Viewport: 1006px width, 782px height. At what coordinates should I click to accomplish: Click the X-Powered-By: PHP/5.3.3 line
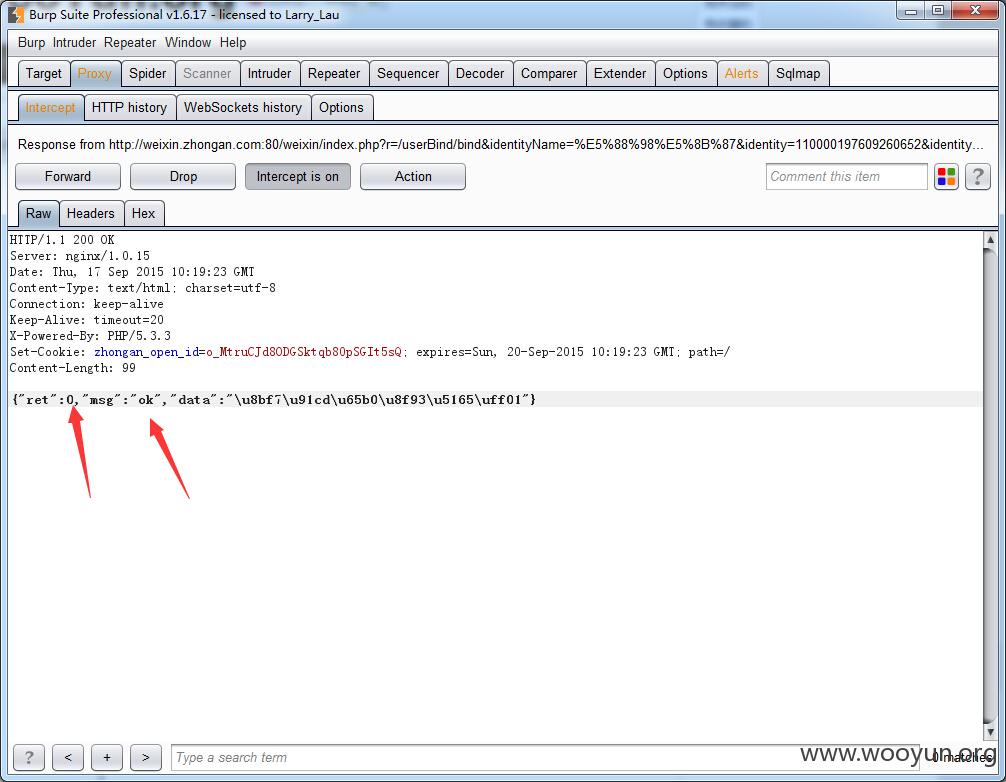tap(90, 336)
